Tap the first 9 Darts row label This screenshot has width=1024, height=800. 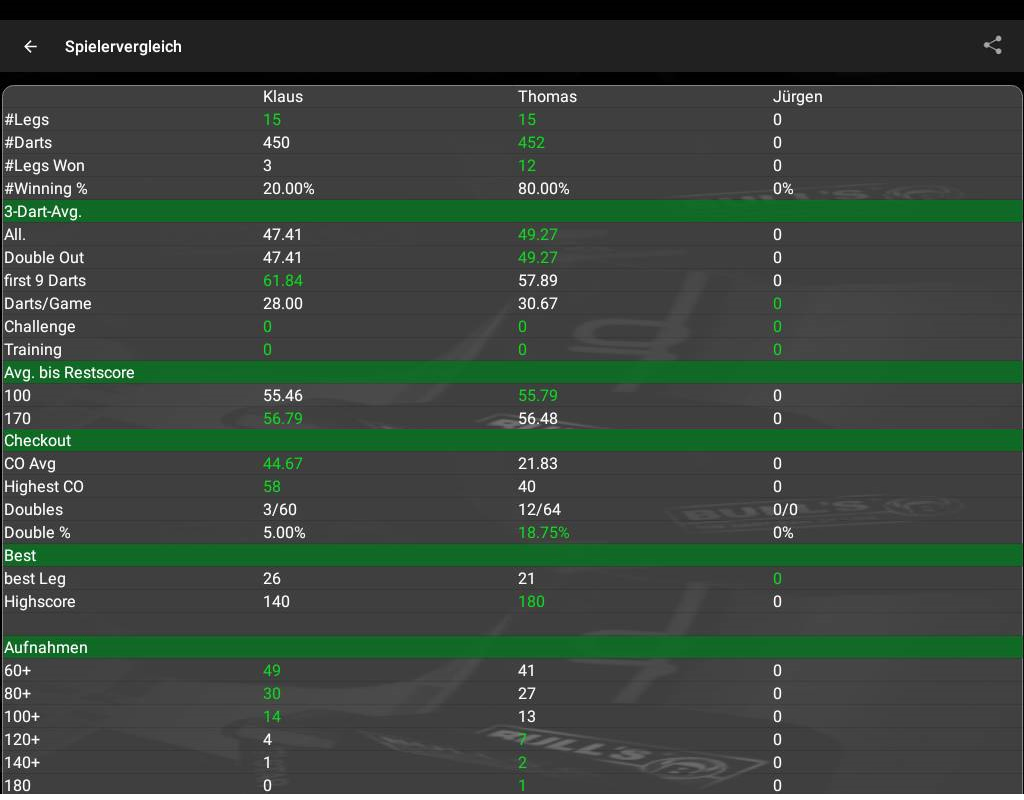click(45, 281)
